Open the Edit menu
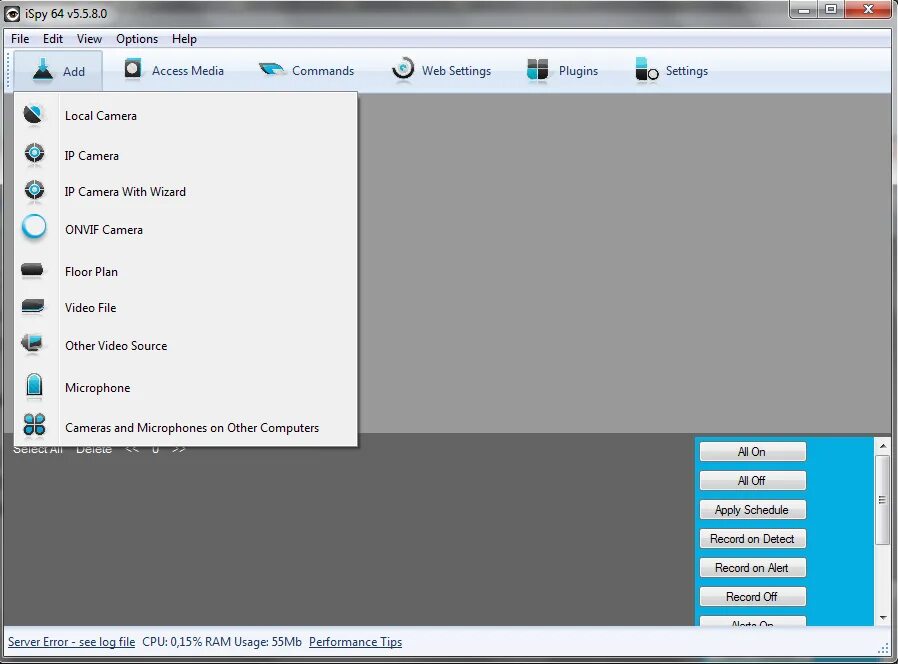Viewport: 898px width, 664px height. (x=53, y=39)
